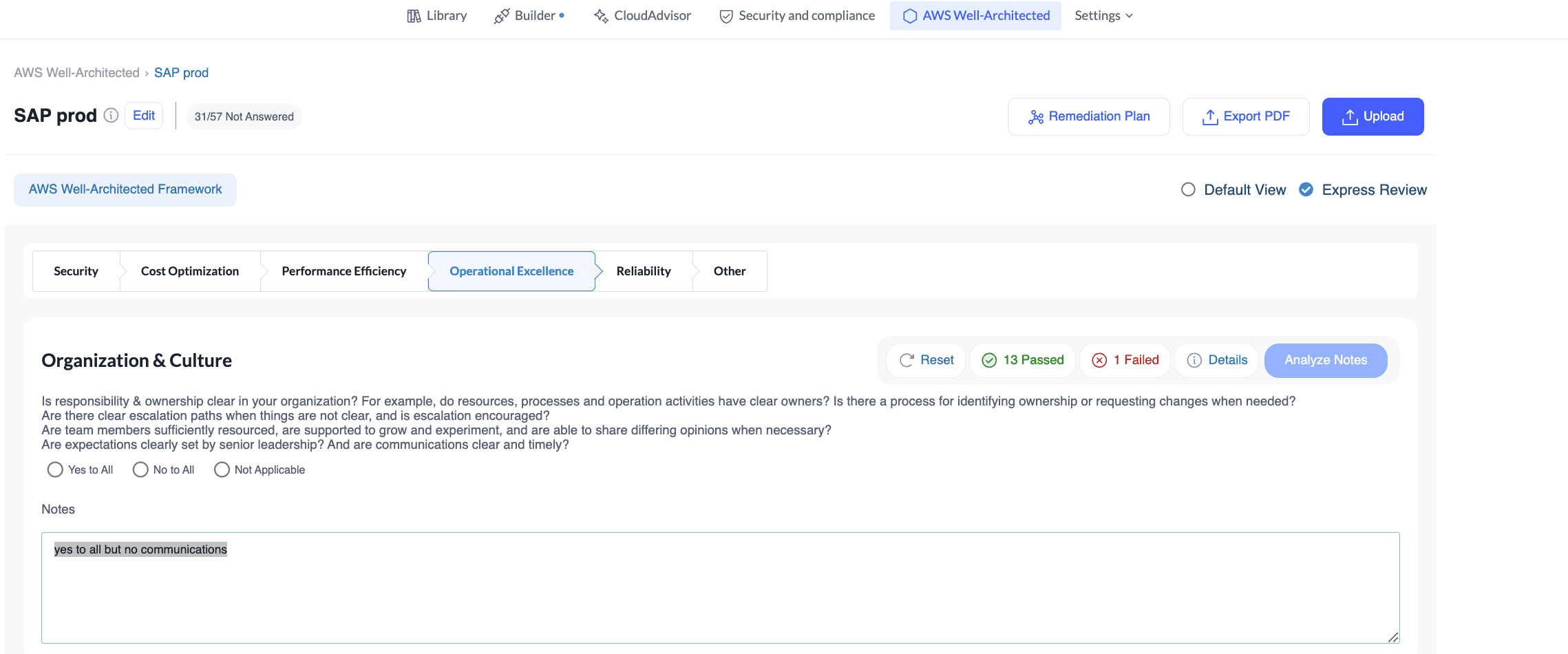Screen dimensions: 1568x654
Task: Click the SAP prod page title
Action: tap(55, 116)
